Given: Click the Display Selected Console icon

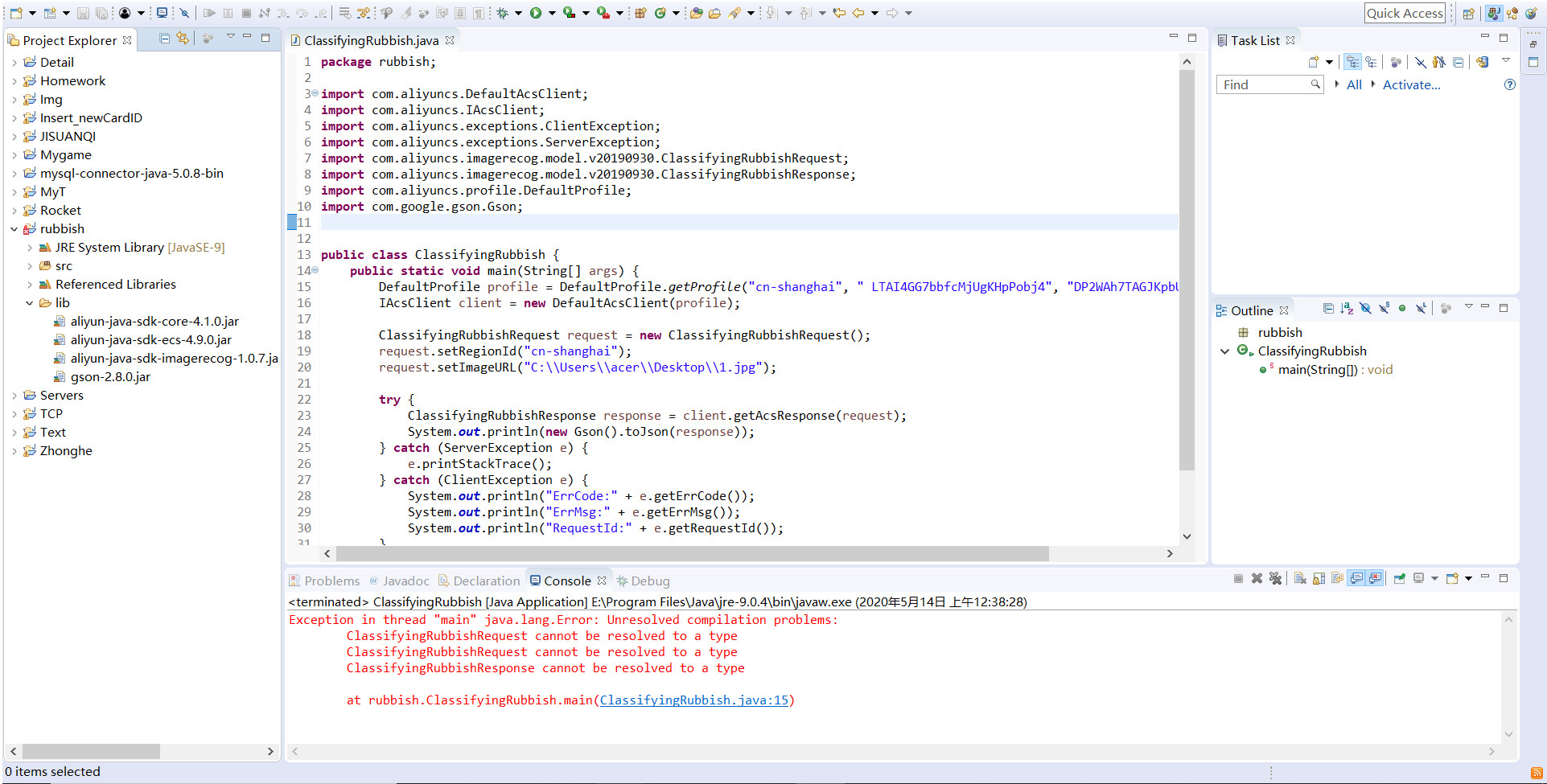Looking at the screenshot, I should (x=1419, y=578).
